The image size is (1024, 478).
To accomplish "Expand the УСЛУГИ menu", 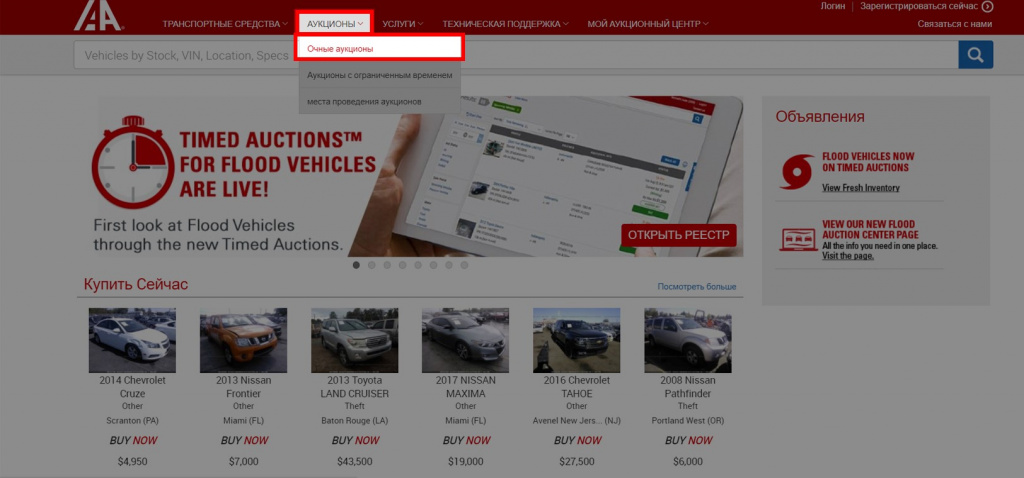I will pyautogui.click(x=402, y=24).
